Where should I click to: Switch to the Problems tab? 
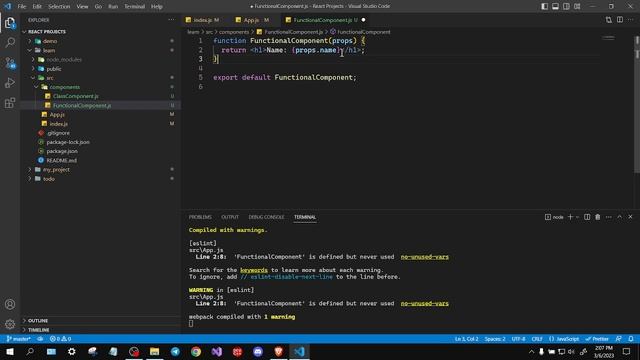coord(200,217)
